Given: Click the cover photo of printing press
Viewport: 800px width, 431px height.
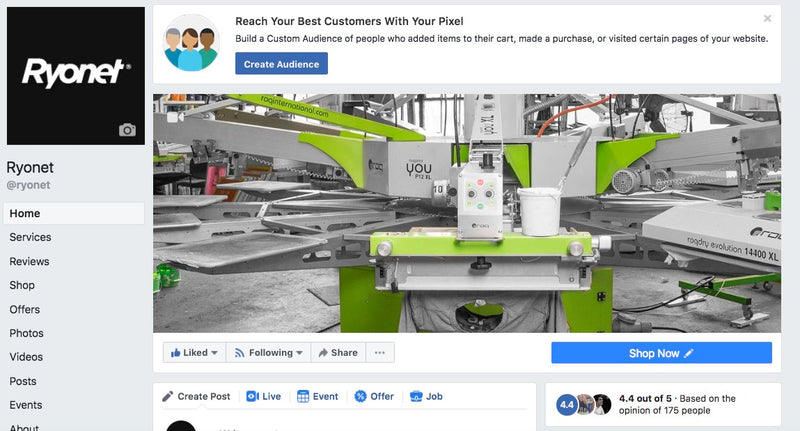Looking at the screenshot, I should (x=467, y=213).
